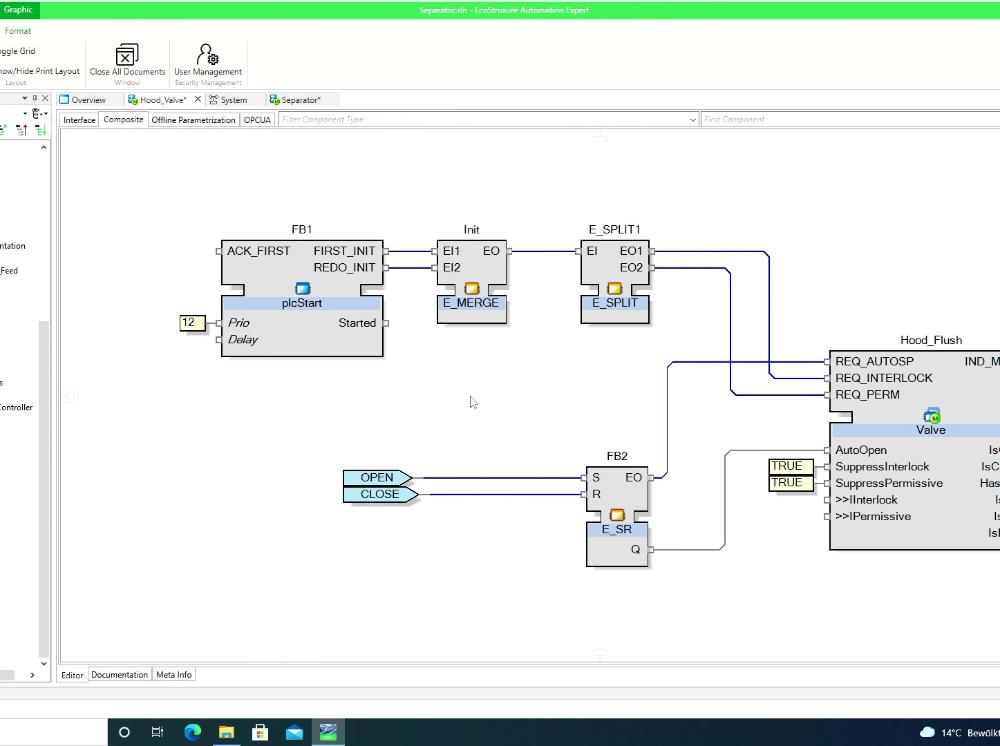
Task: Click the System tab network icon
Action: click(214, 99)
